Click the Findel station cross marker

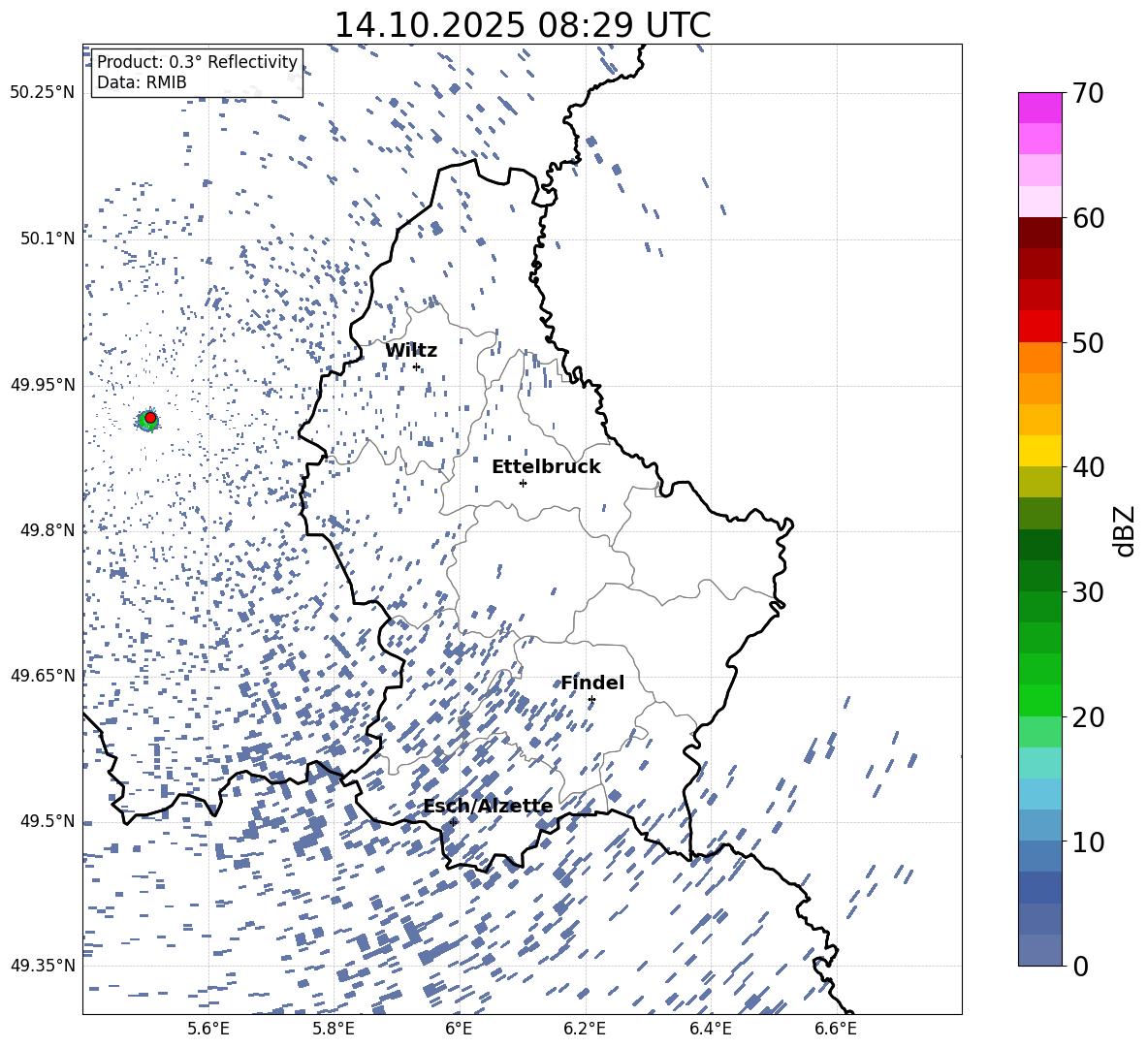[591, 700]
